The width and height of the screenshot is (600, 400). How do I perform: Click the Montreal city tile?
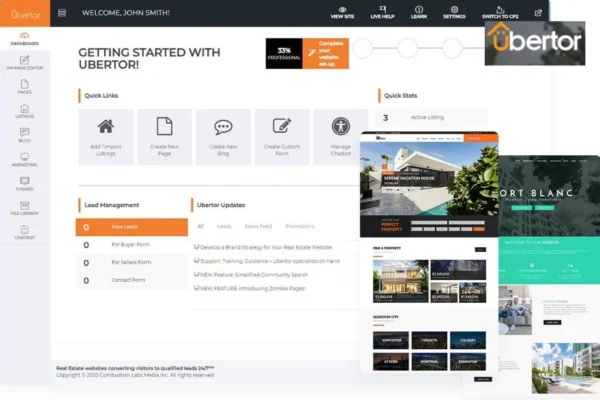tap(429, 362)
